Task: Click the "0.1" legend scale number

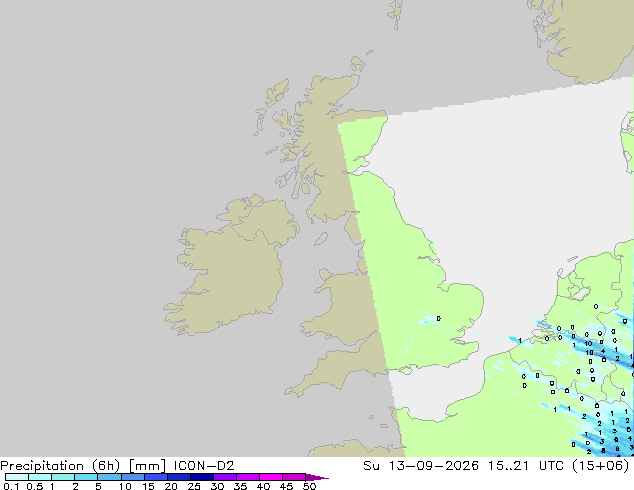Action: point(11,486)
